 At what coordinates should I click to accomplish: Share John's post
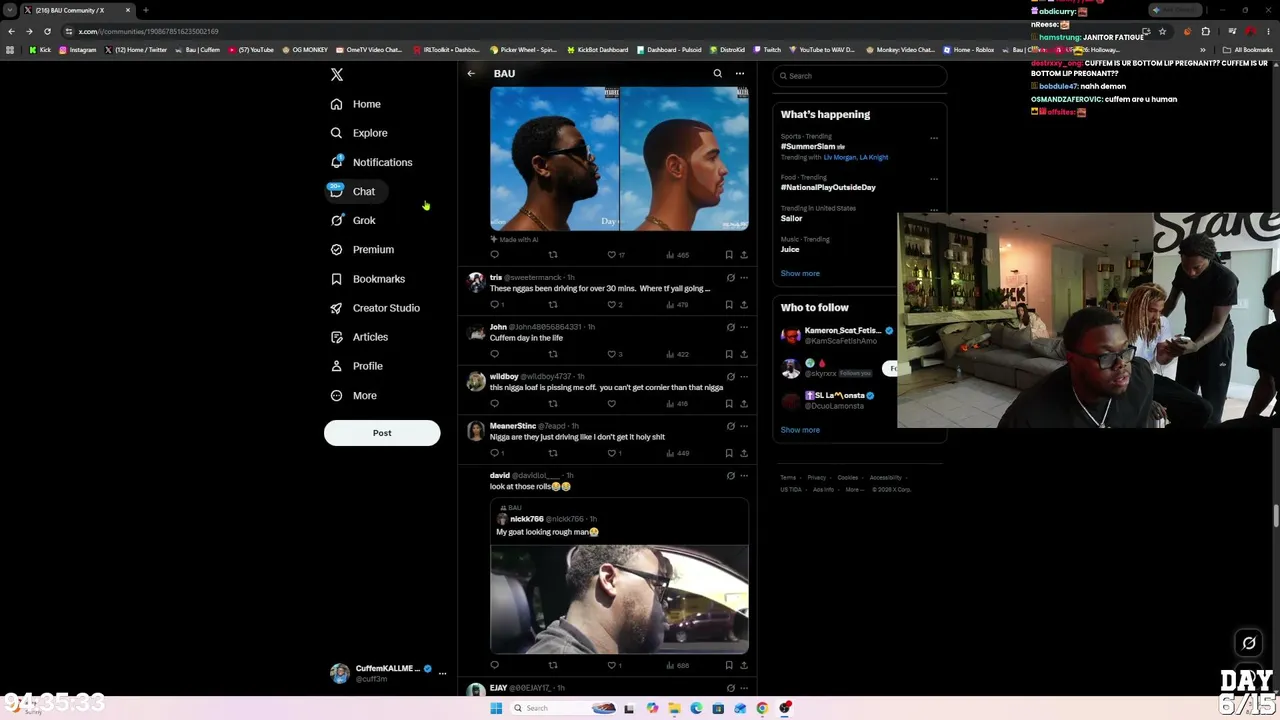(x=743, y=354)
